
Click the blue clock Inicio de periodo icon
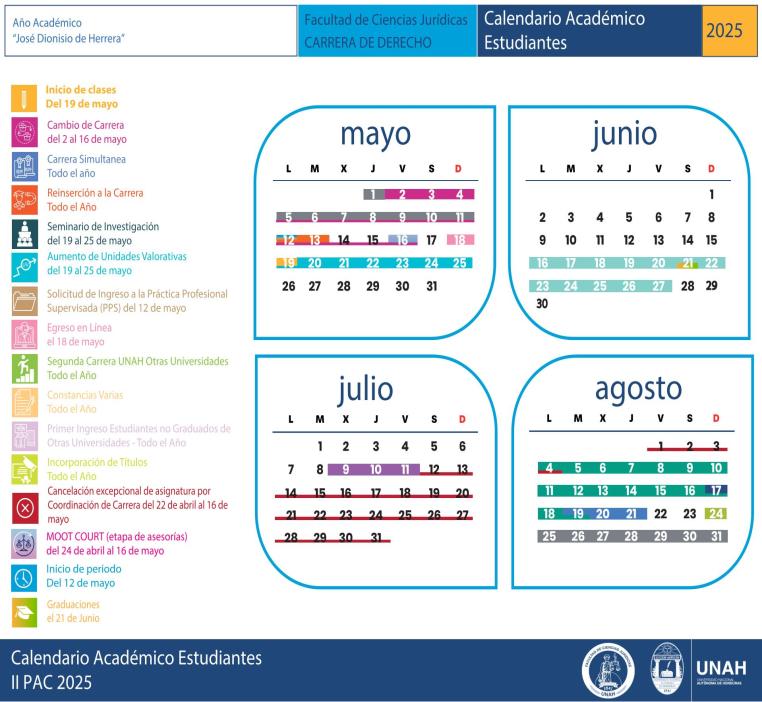(24, 578)
